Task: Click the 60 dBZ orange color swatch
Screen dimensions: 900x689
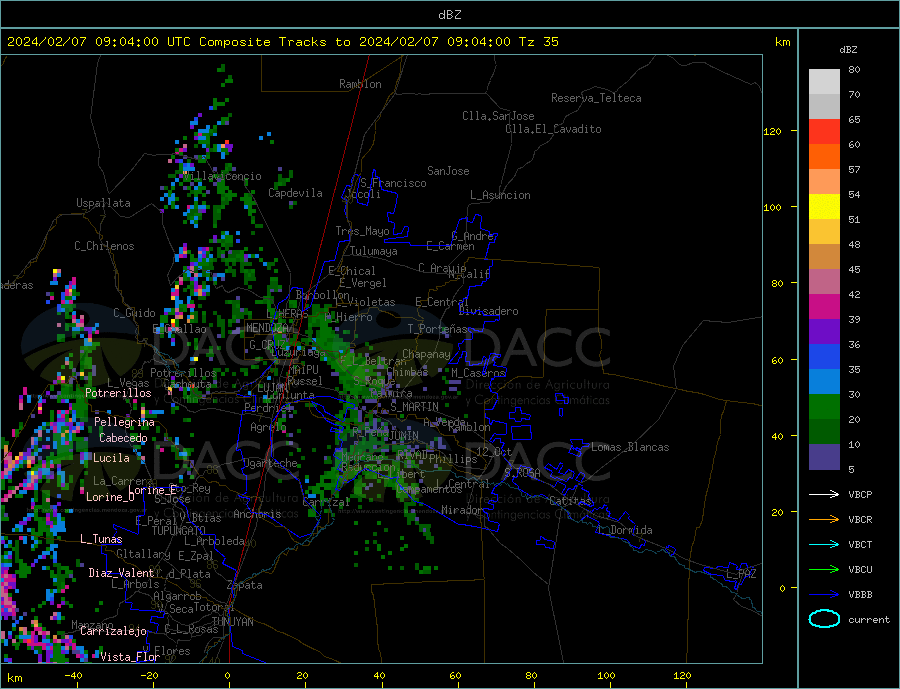Action: (x=824, y=156)
